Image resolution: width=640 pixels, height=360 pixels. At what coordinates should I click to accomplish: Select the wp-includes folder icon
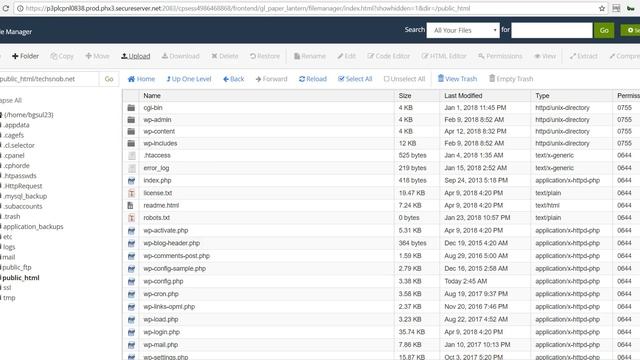131,143
